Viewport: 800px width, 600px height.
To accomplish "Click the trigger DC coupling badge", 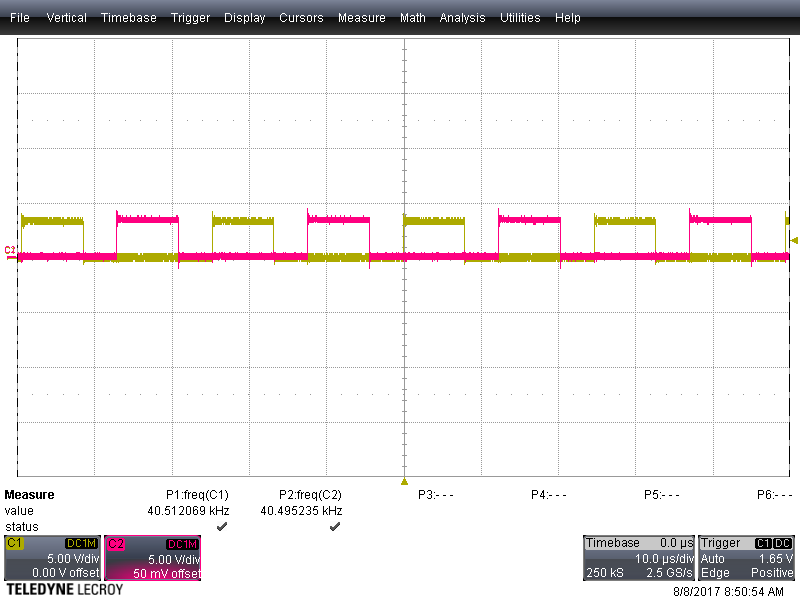I will pyautogui.click(x=783, y=543).
